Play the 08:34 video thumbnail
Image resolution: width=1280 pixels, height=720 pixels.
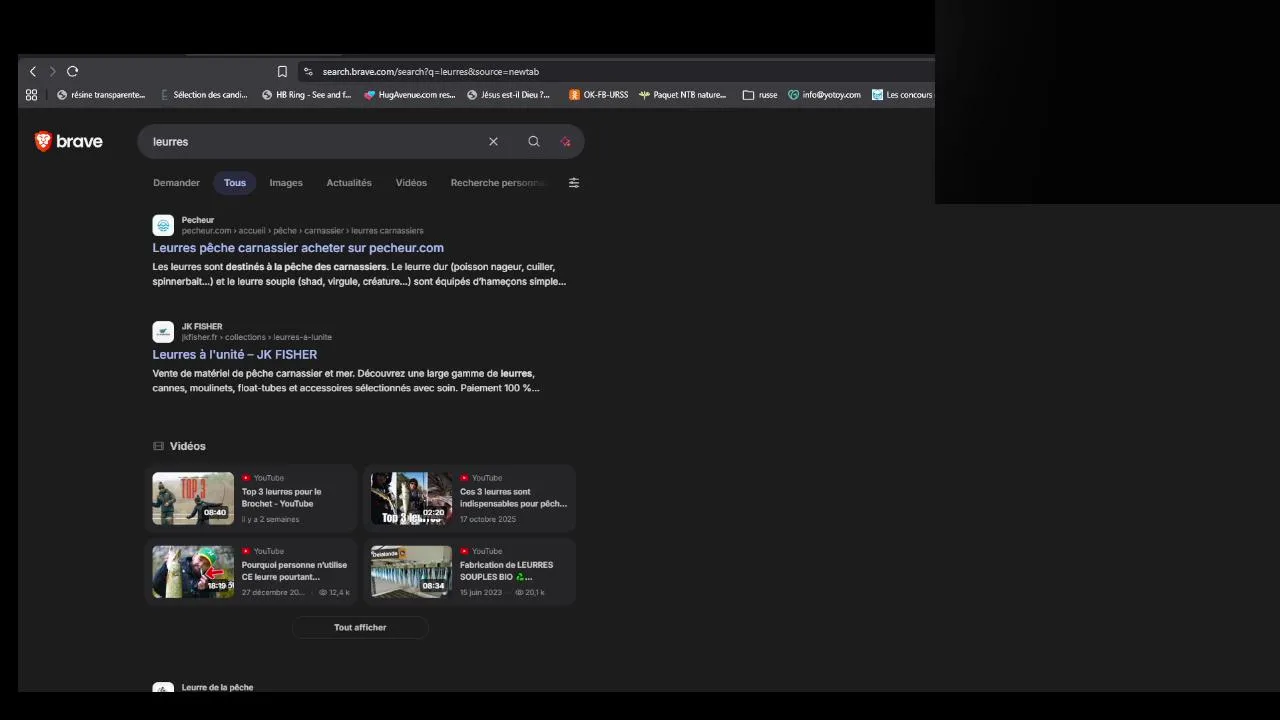coord(411,571)
